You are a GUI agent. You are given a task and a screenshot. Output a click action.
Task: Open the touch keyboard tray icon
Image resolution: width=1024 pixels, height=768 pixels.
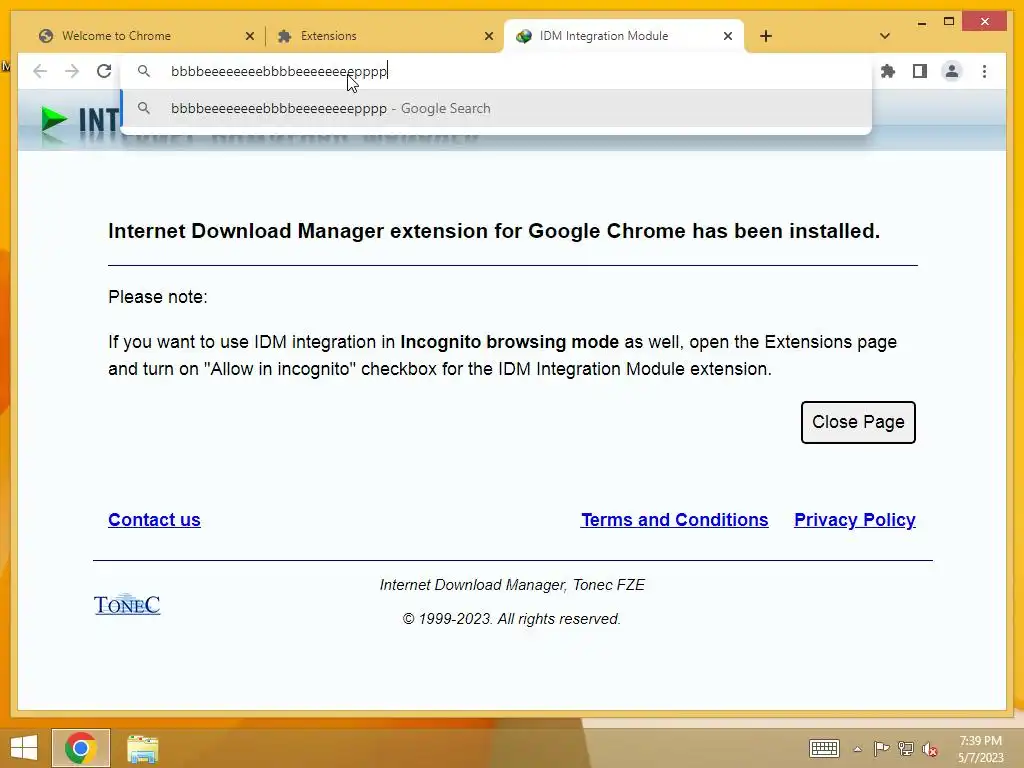(x=824, y=748)
